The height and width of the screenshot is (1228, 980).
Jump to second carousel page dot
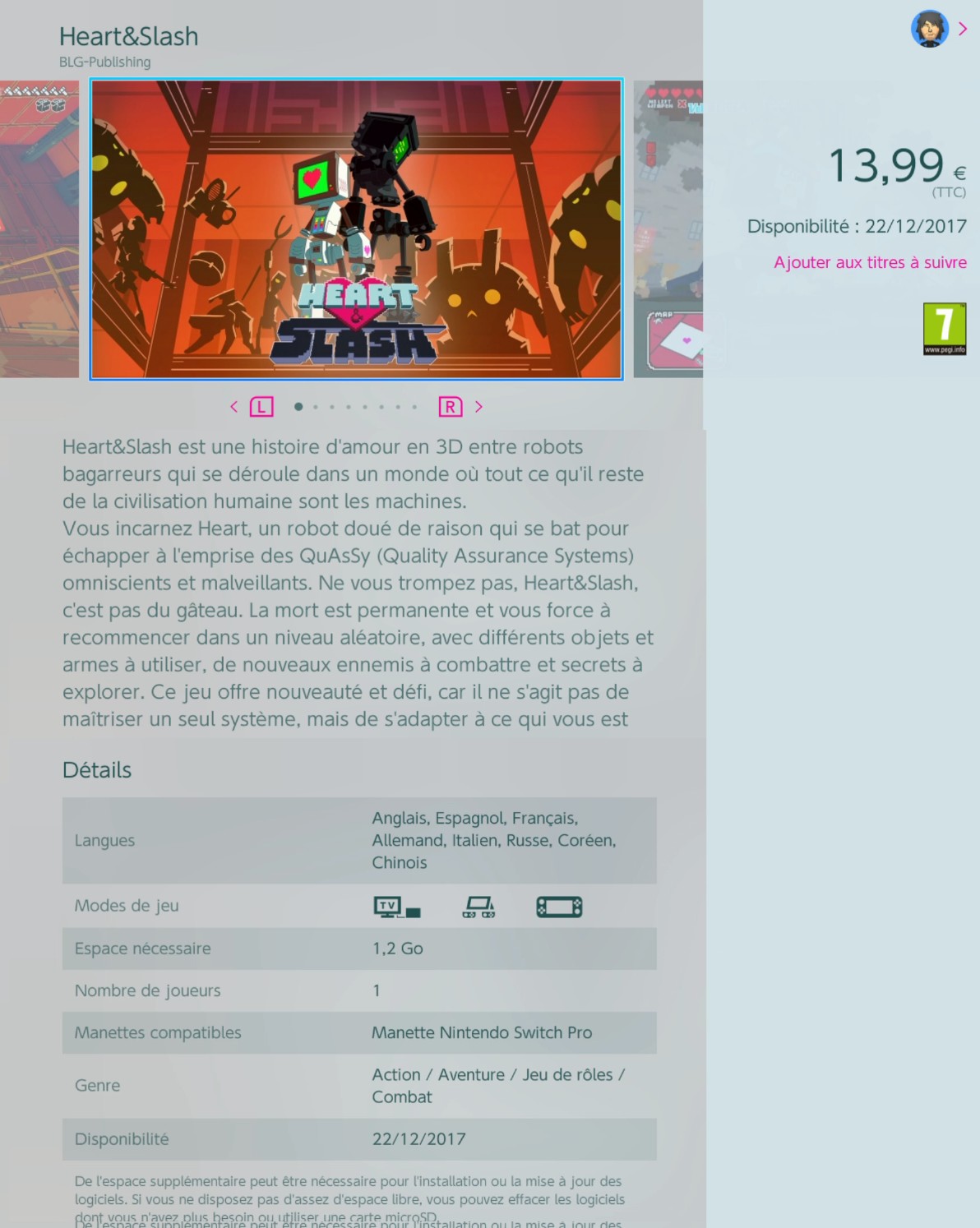coord(315,407)
